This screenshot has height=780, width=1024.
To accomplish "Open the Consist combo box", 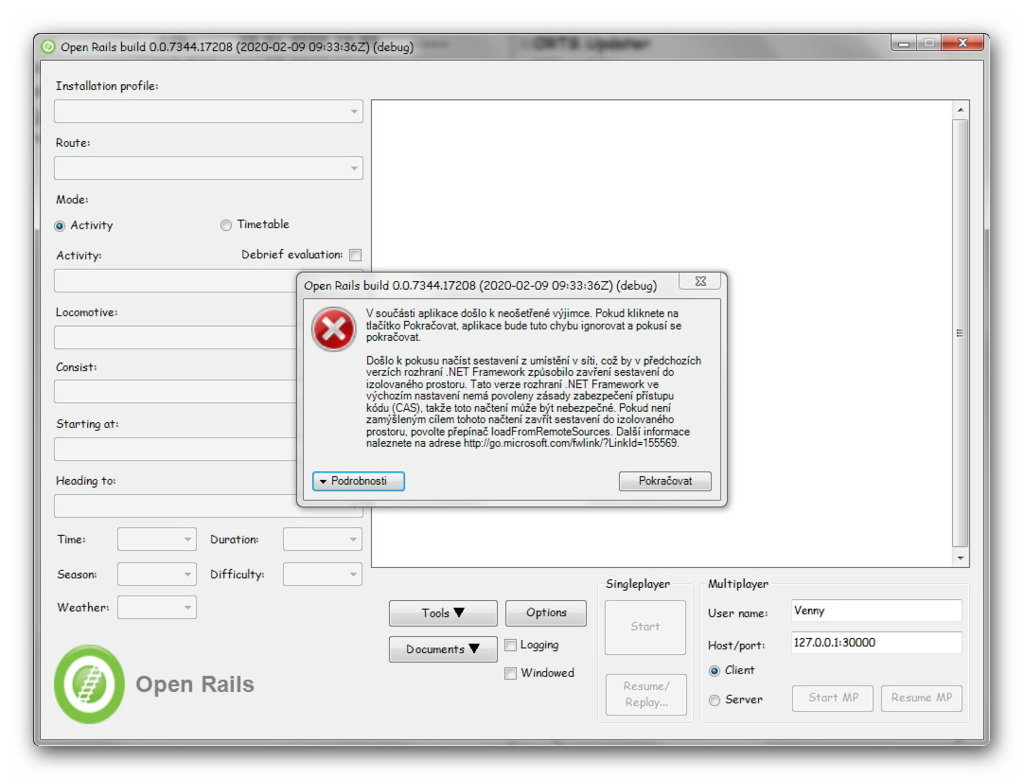I will [175, 392].
